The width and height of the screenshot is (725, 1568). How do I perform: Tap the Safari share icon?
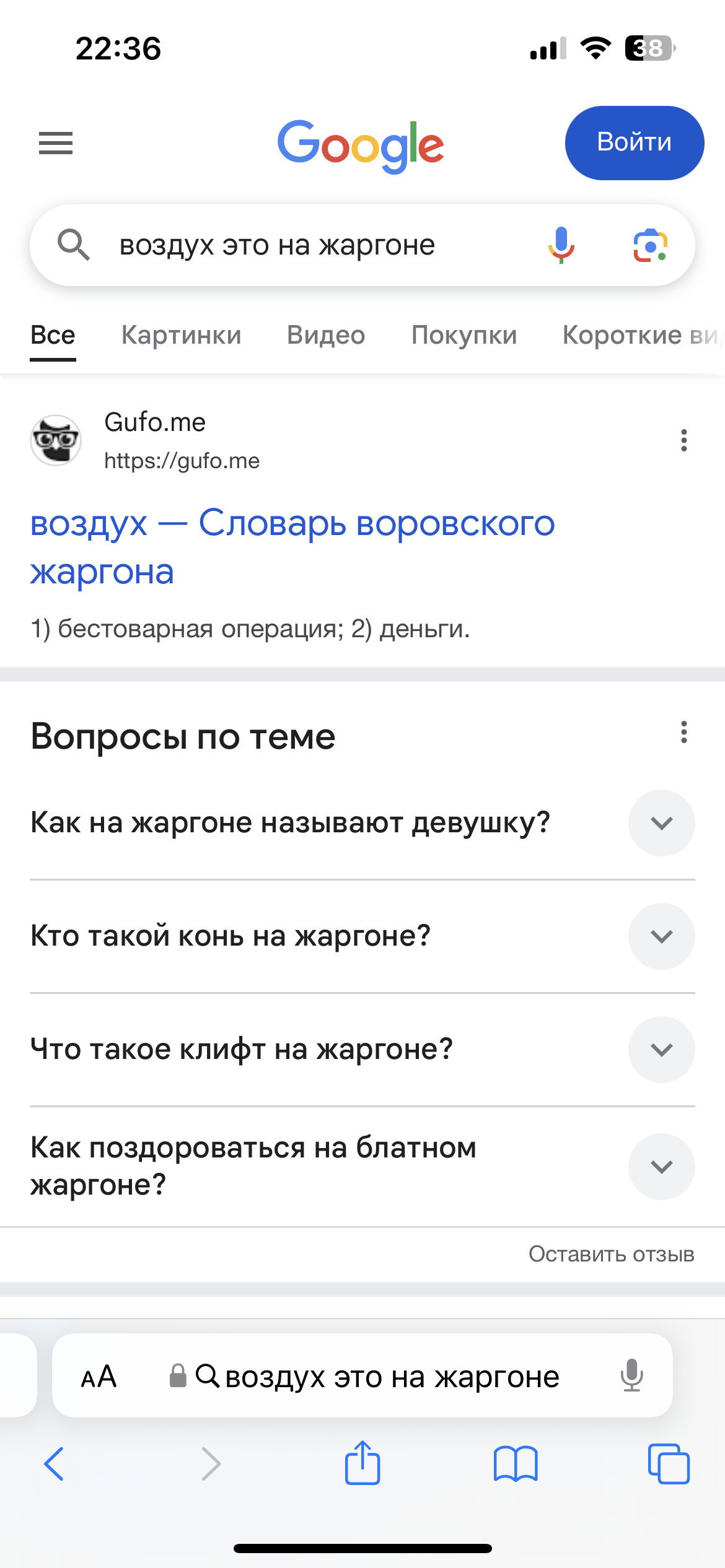362,1463
